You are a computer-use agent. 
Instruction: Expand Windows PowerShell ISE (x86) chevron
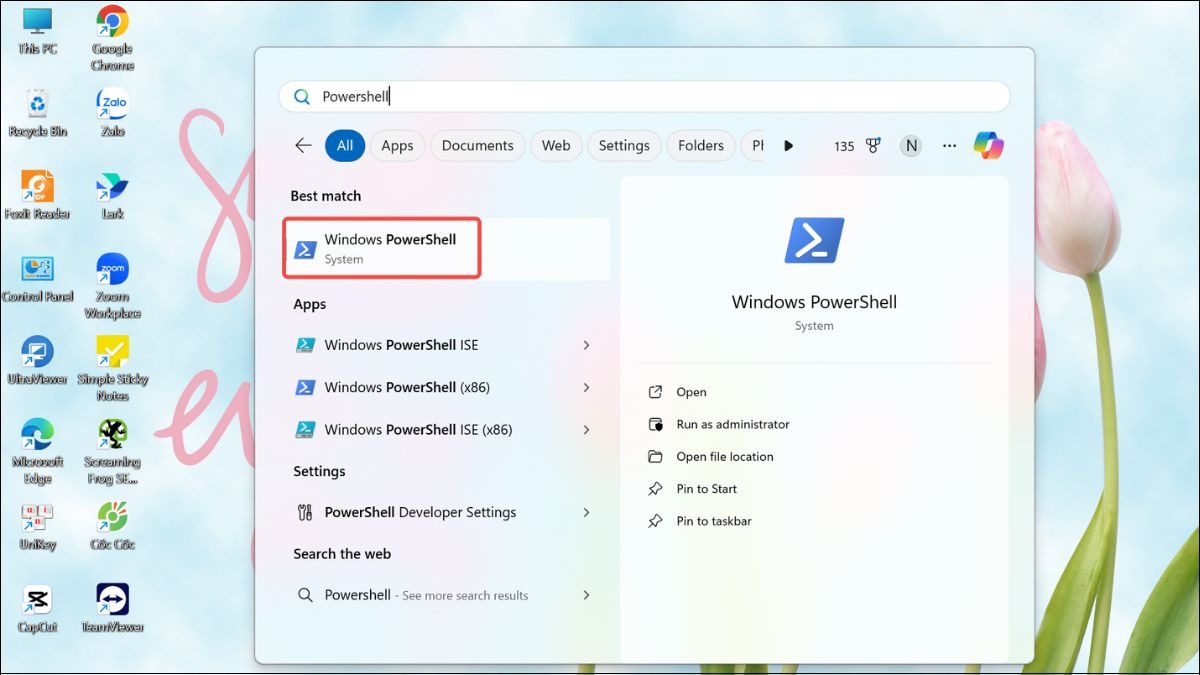pos(586,430)
